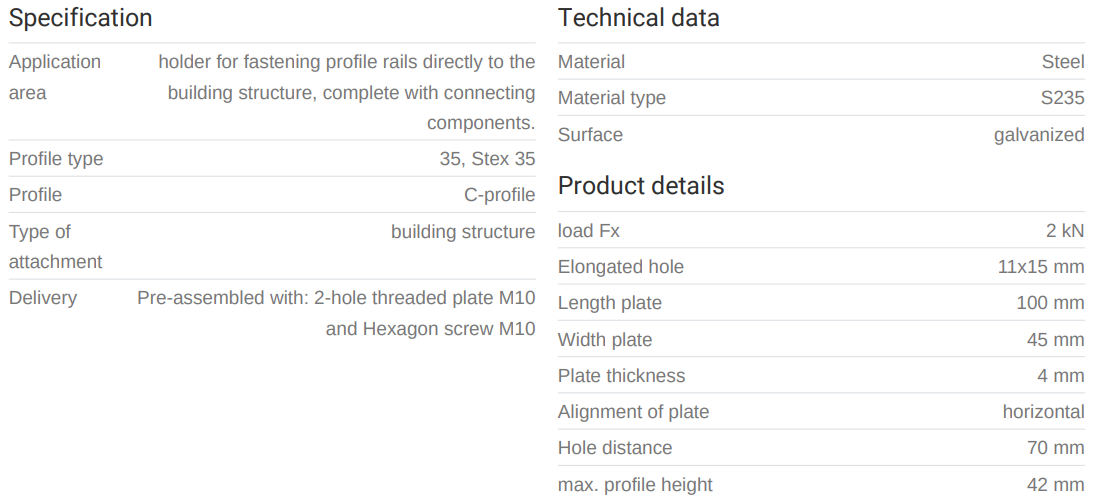The image size is (1099, 504).
Task: Click the Product details heading
Action: pos(641,186)
